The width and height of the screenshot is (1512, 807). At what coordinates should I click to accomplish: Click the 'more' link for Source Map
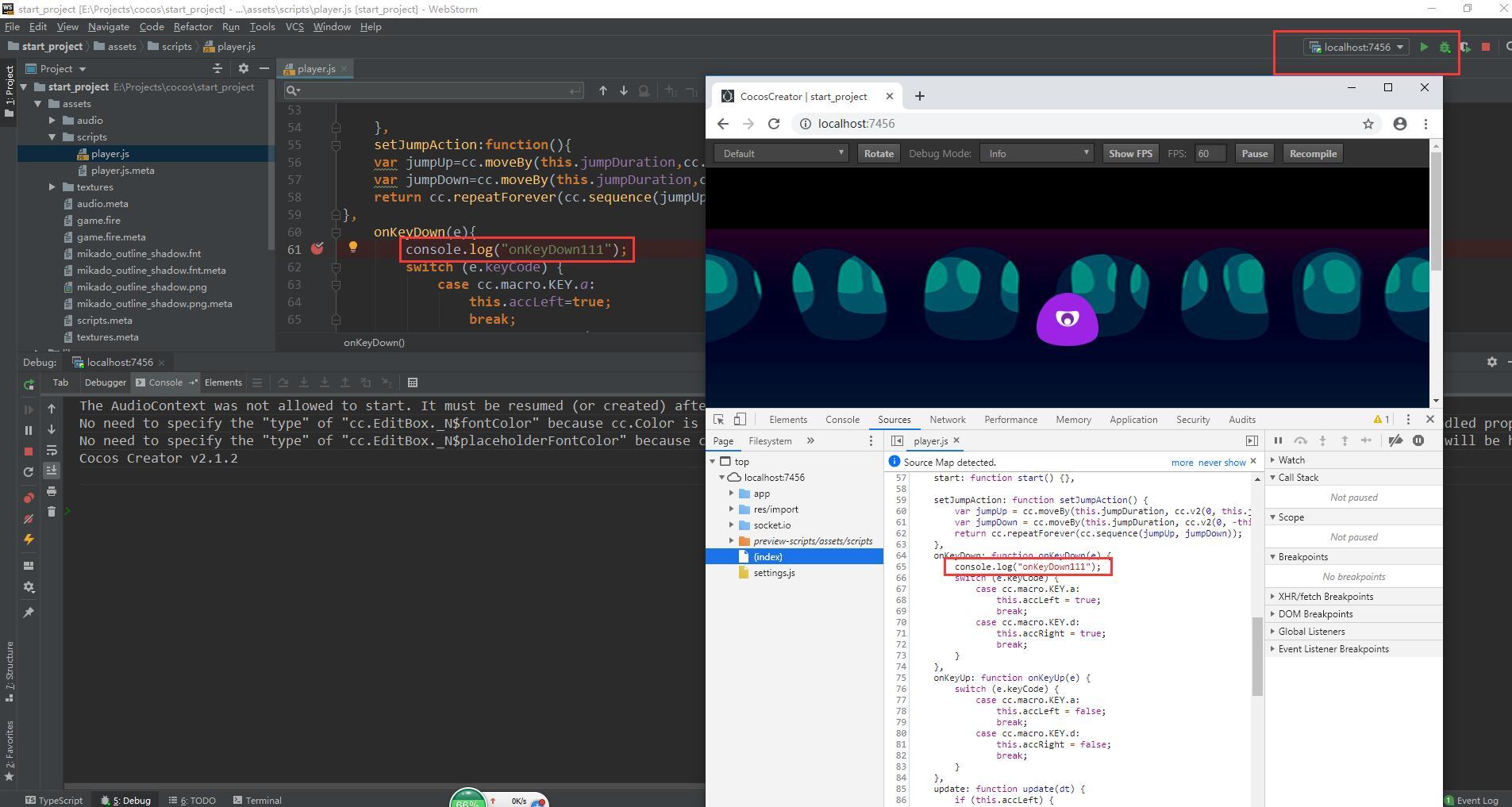point(1182,463)
